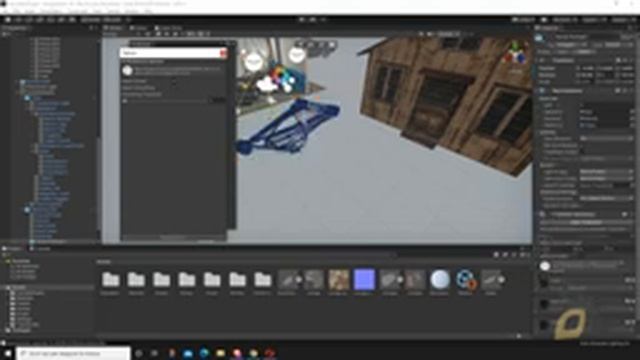Switch to the Scene tab
Image resolution: width=640 pixels, height=360 pixels.
[x=113, y=28]
